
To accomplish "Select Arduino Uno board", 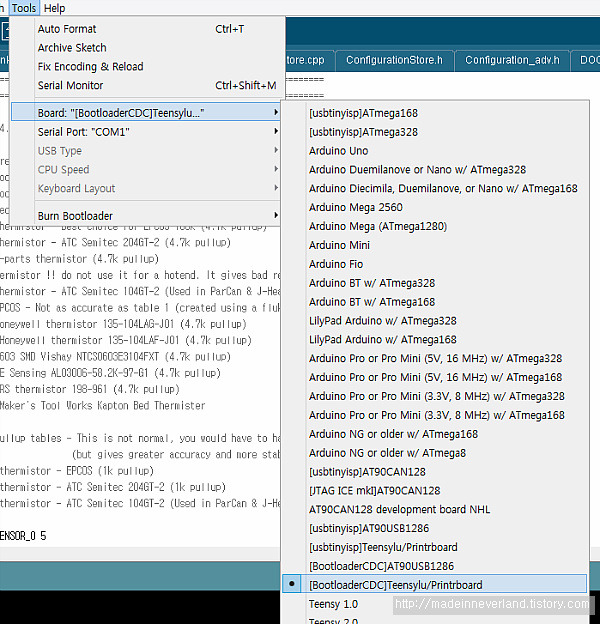I will click(434, 151).
